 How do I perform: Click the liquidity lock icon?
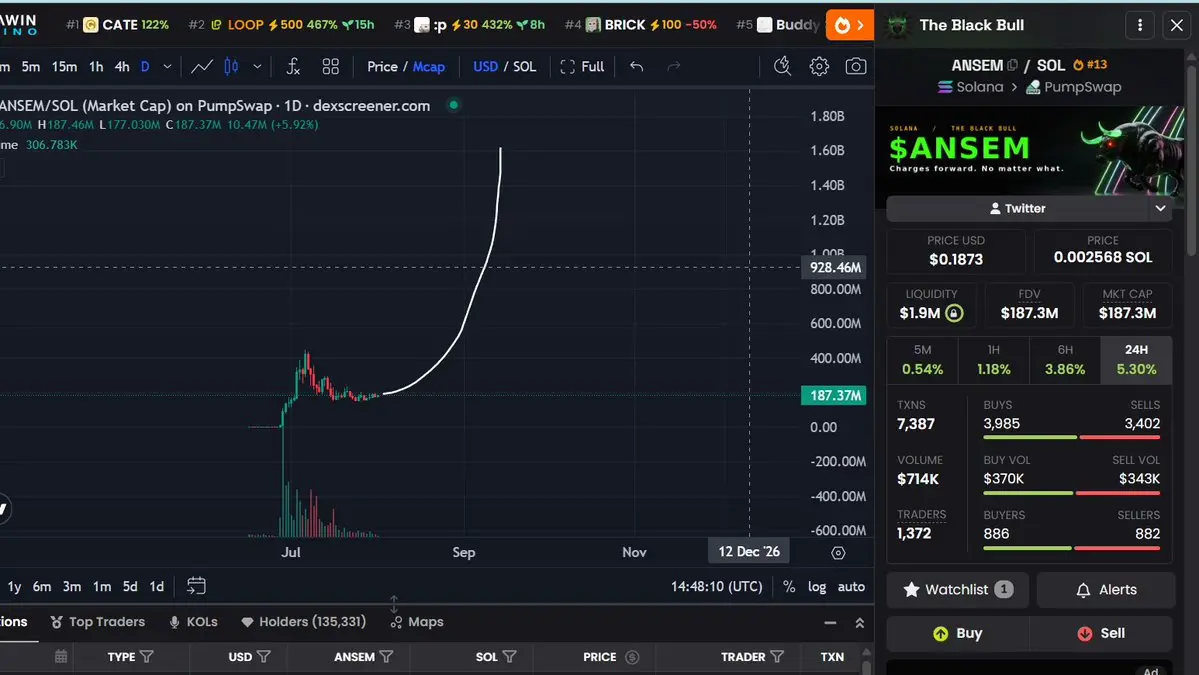coord(954,313)
